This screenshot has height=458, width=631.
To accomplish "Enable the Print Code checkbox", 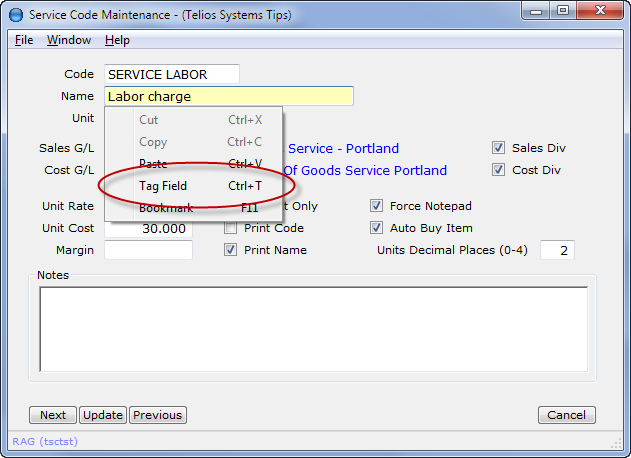I will (231, 228).
